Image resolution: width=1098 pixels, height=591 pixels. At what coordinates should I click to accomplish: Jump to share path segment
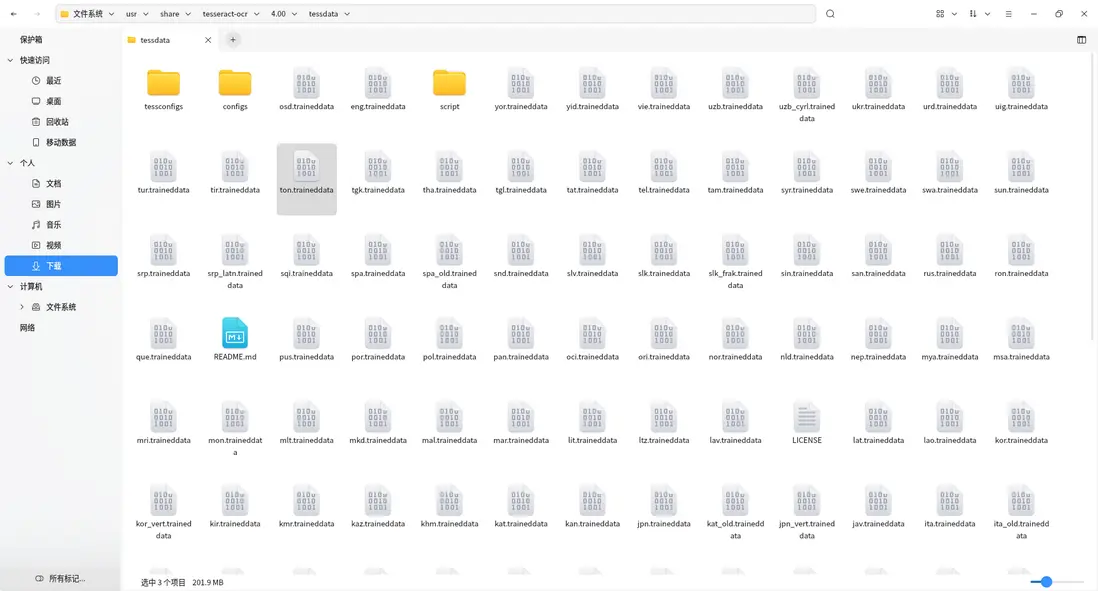point(169,13)
